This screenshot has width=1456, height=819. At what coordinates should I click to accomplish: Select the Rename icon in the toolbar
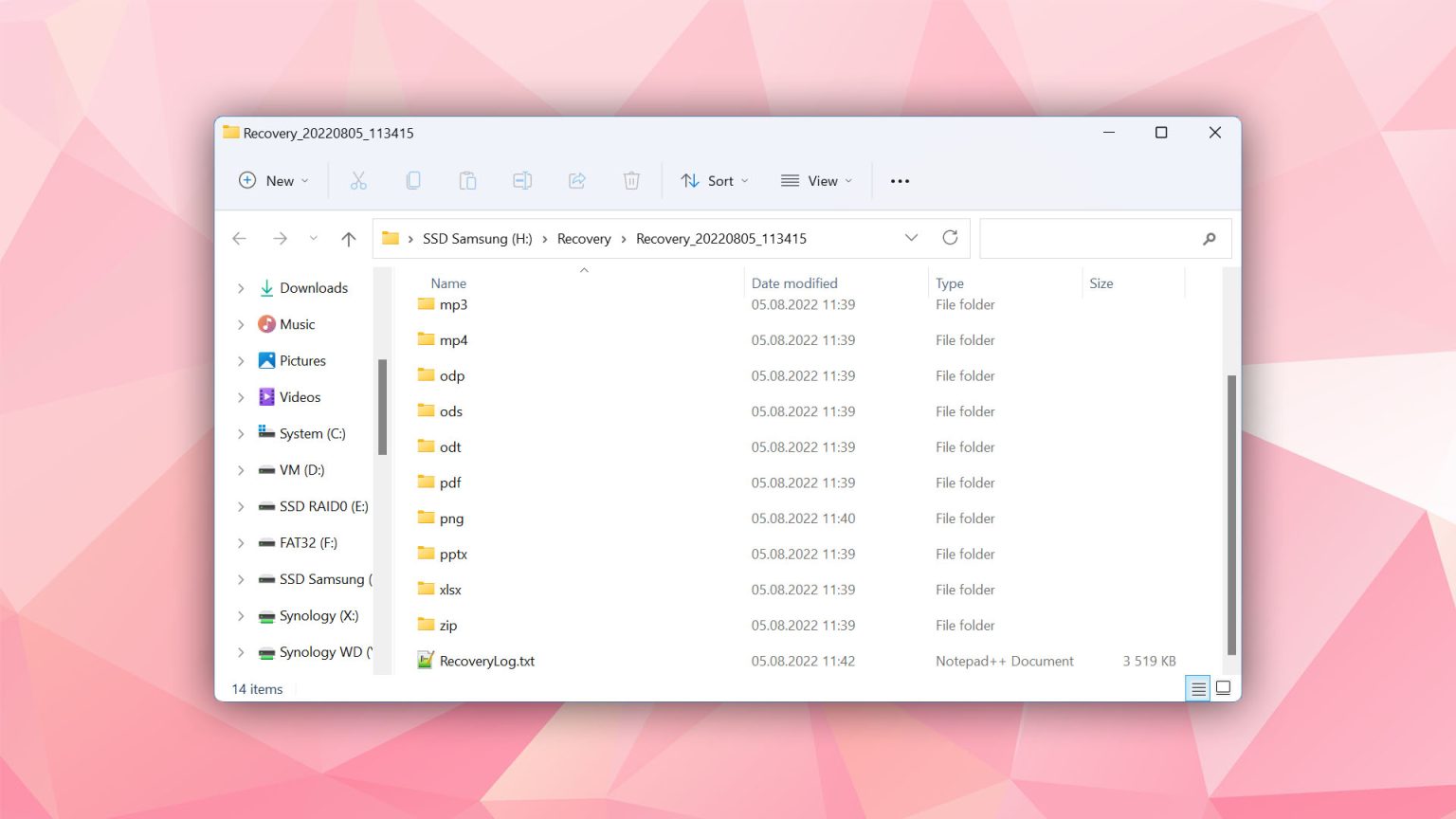(522, 180)
